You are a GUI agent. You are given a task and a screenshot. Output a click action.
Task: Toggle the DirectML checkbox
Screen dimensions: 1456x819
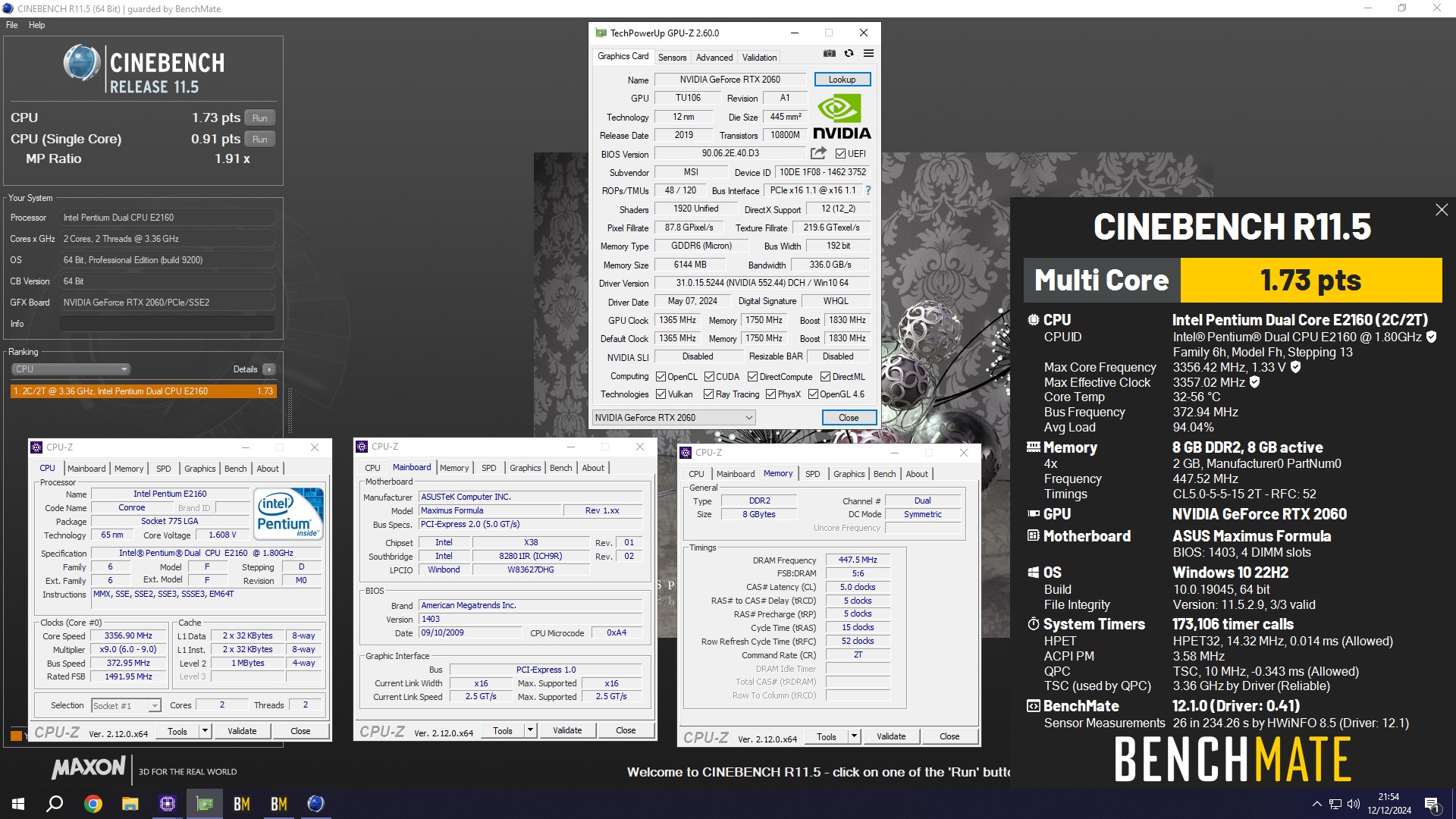825,377
